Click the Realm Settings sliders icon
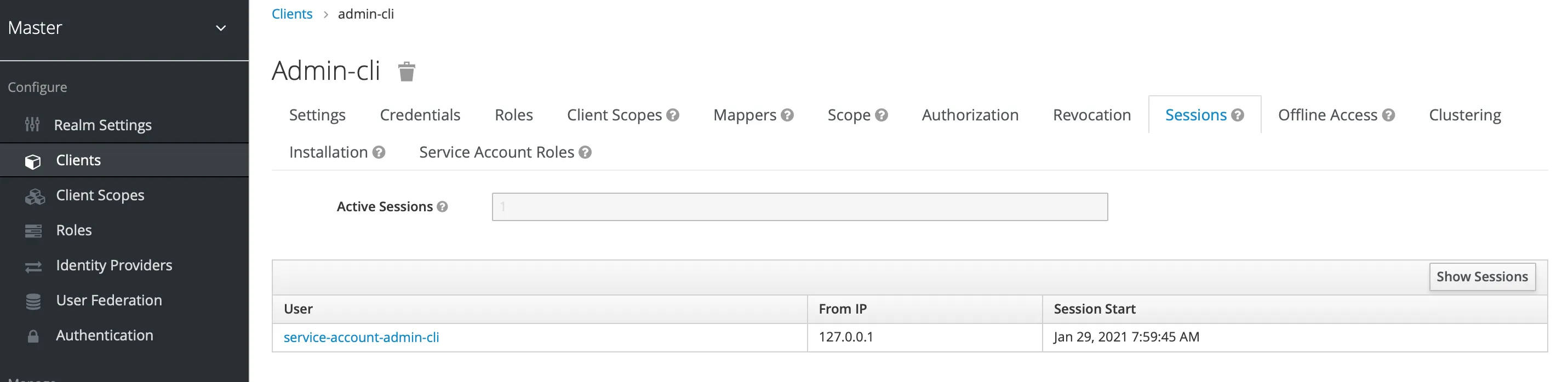The height and width of the screenshot is (382, 1568). 32,125
